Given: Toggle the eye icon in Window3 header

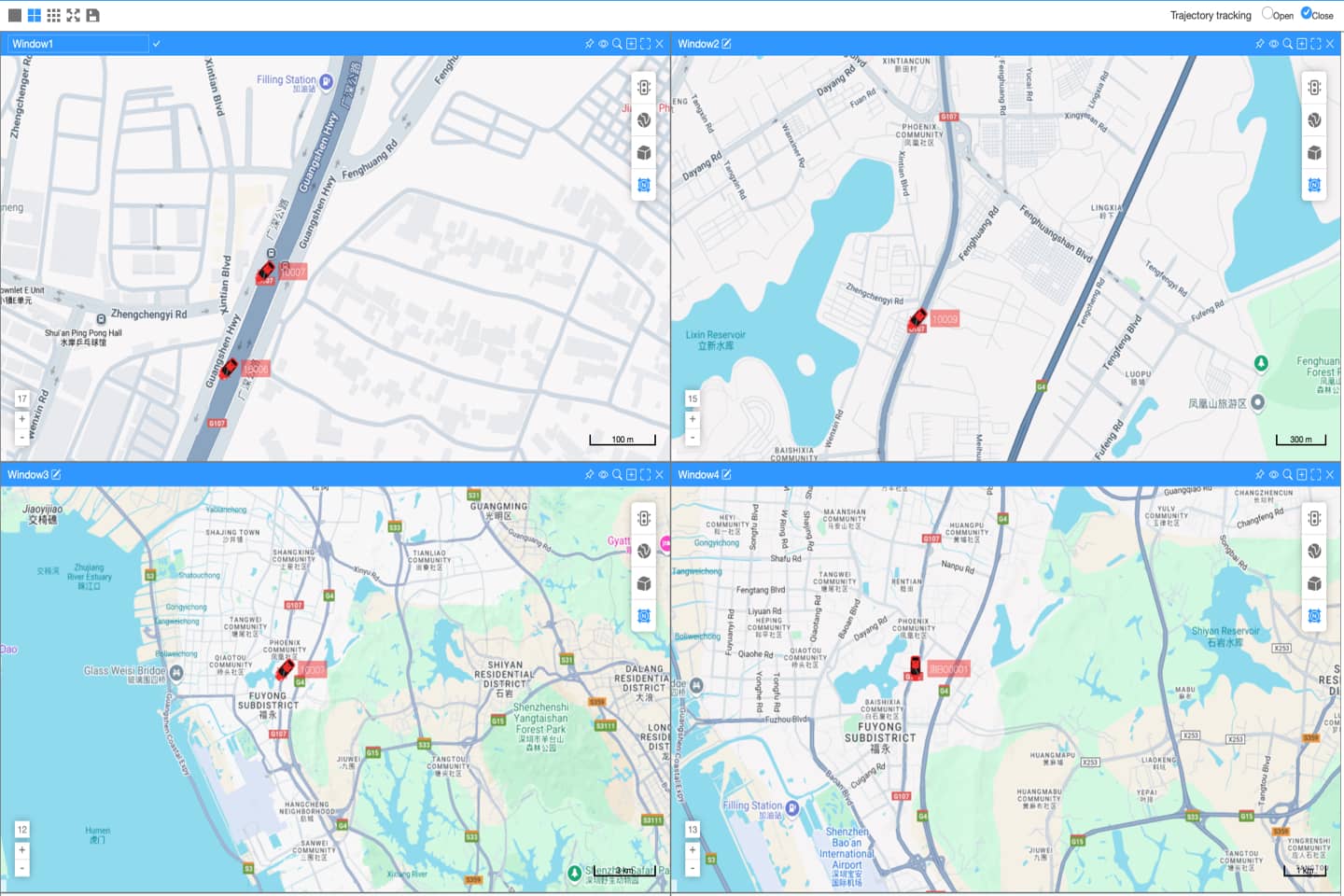Looking at the screenshot, I should (603, 475).
